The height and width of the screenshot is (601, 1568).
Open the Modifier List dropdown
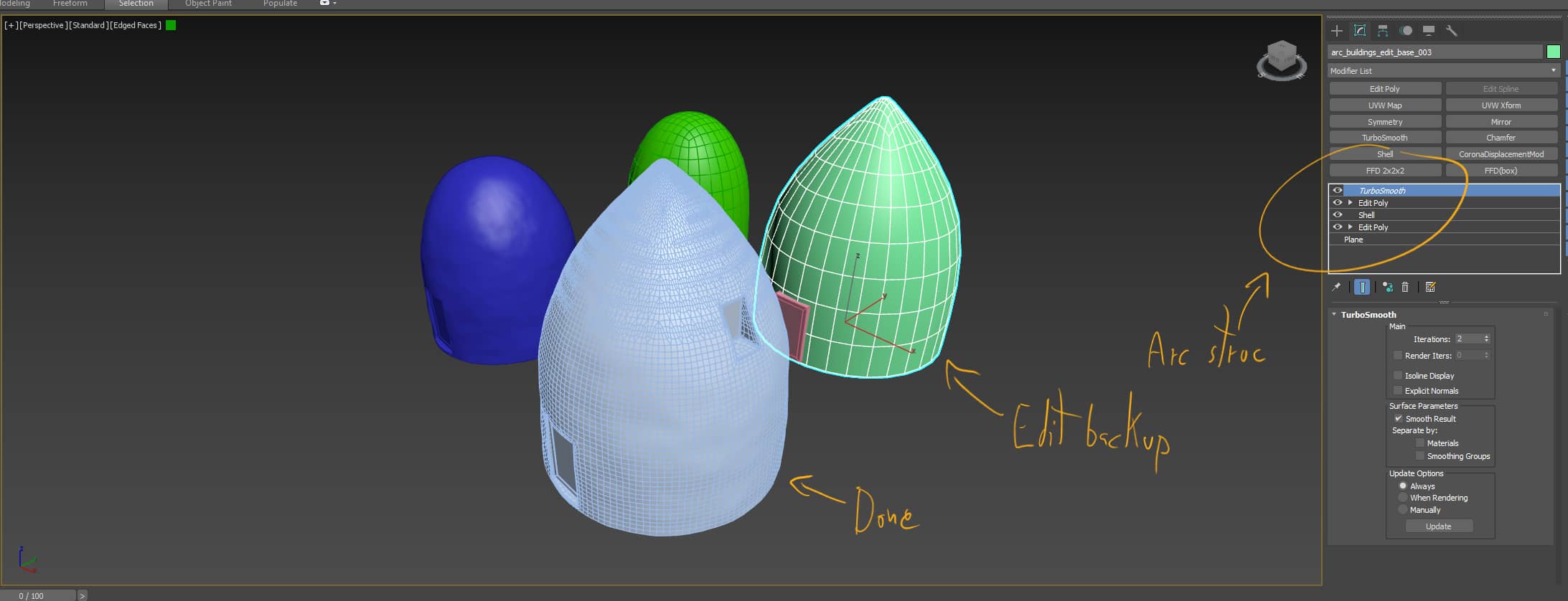[x=1443, y=71]
